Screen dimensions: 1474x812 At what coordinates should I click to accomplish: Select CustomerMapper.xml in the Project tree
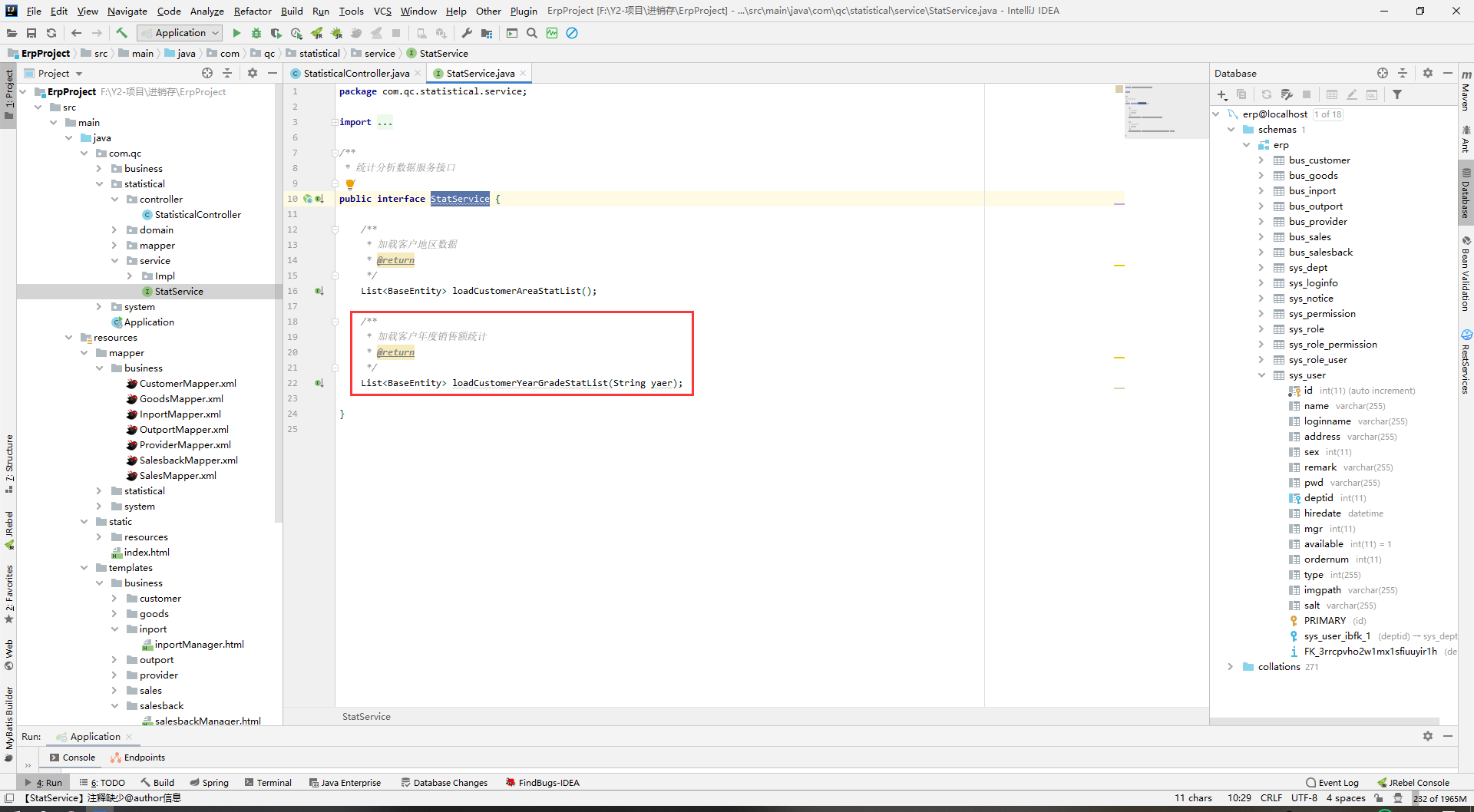(x=188, y=384)
